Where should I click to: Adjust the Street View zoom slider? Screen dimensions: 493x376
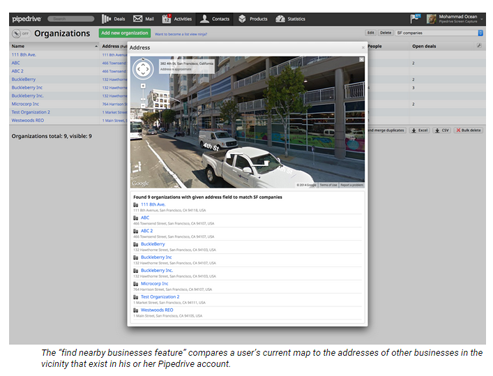tap(143, 99)
